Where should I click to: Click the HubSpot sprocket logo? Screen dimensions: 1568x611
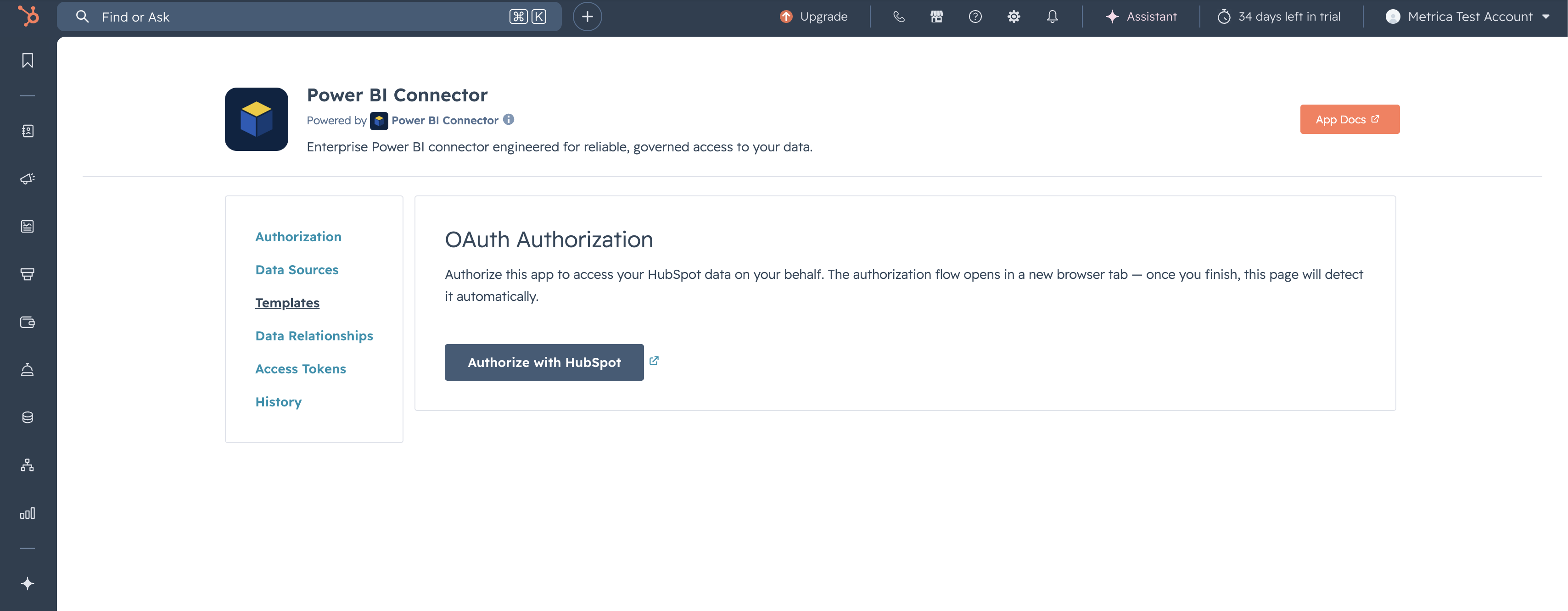(28, 16)
